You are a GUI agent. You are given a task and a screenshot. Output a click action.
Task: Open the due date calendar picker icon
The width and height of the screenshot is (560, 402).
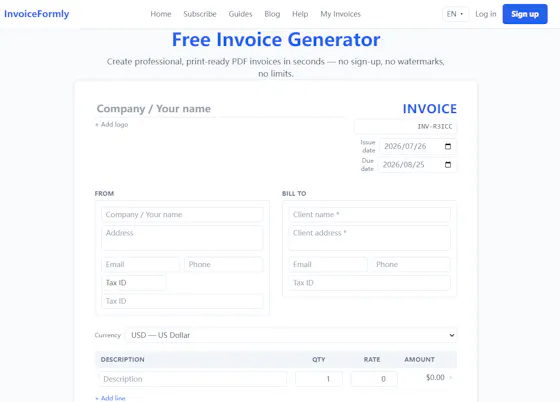[x=448, y=165]
